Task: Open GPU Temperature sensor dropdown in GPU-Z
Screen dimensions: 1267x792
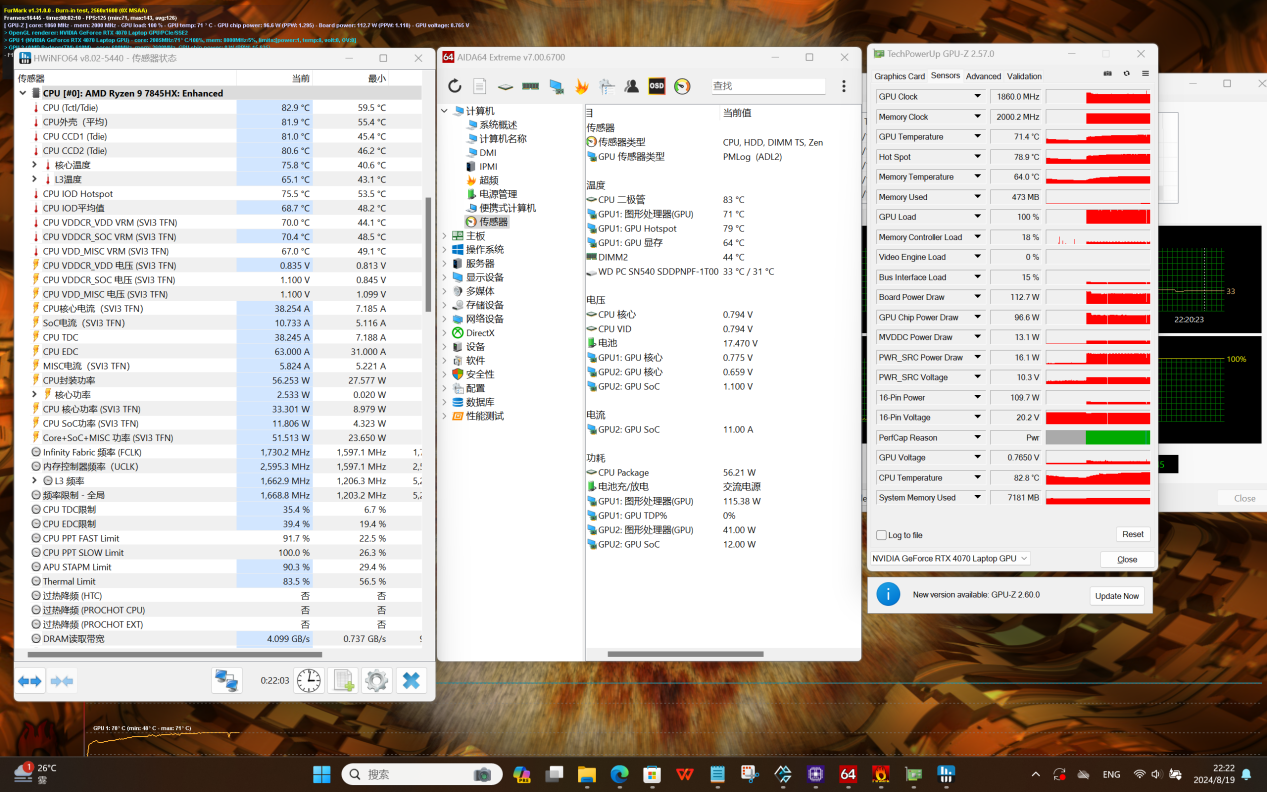Action: (978, 137)
